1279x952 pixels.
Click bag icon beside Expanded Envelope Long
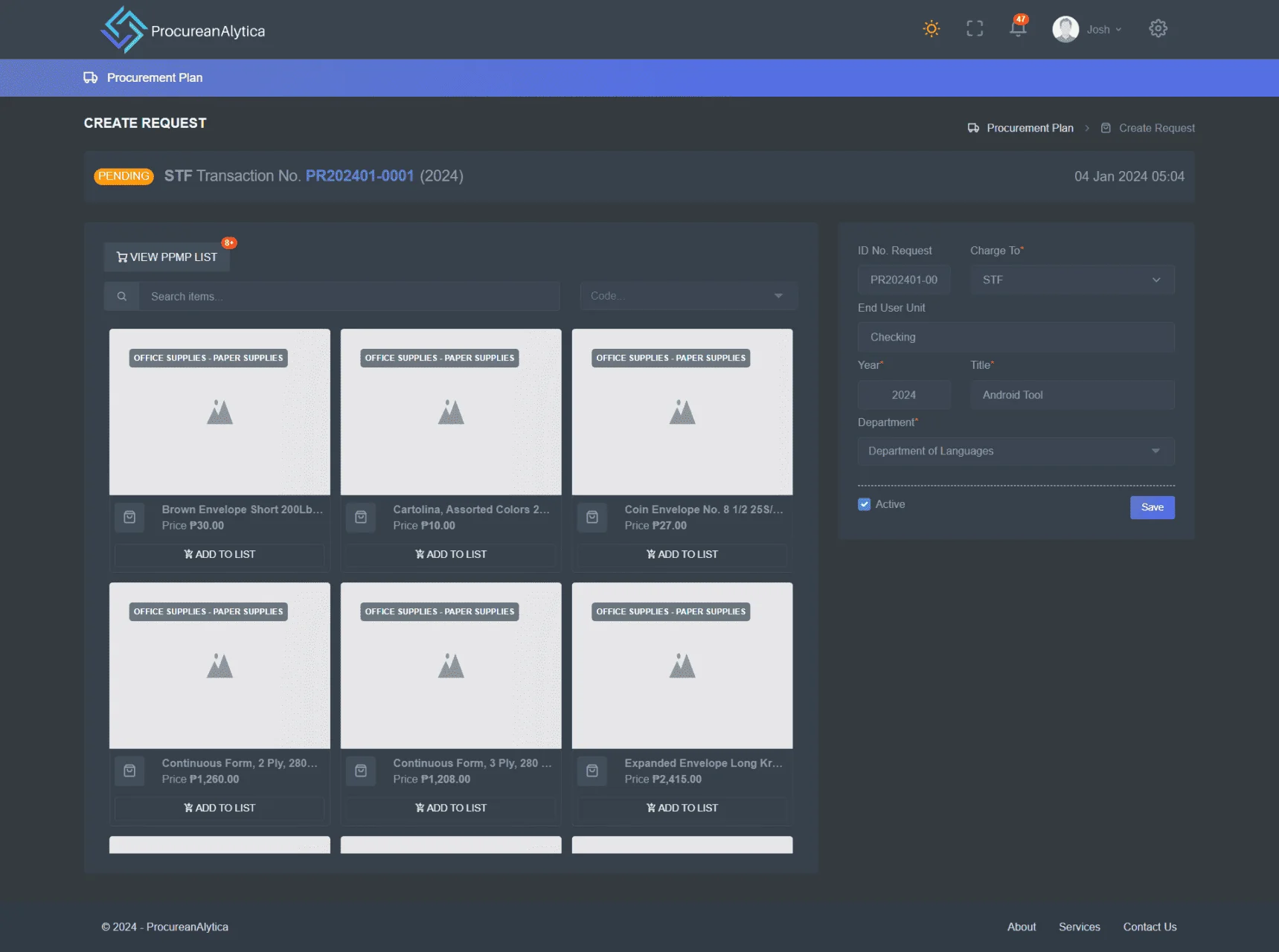tap(592, 771)
